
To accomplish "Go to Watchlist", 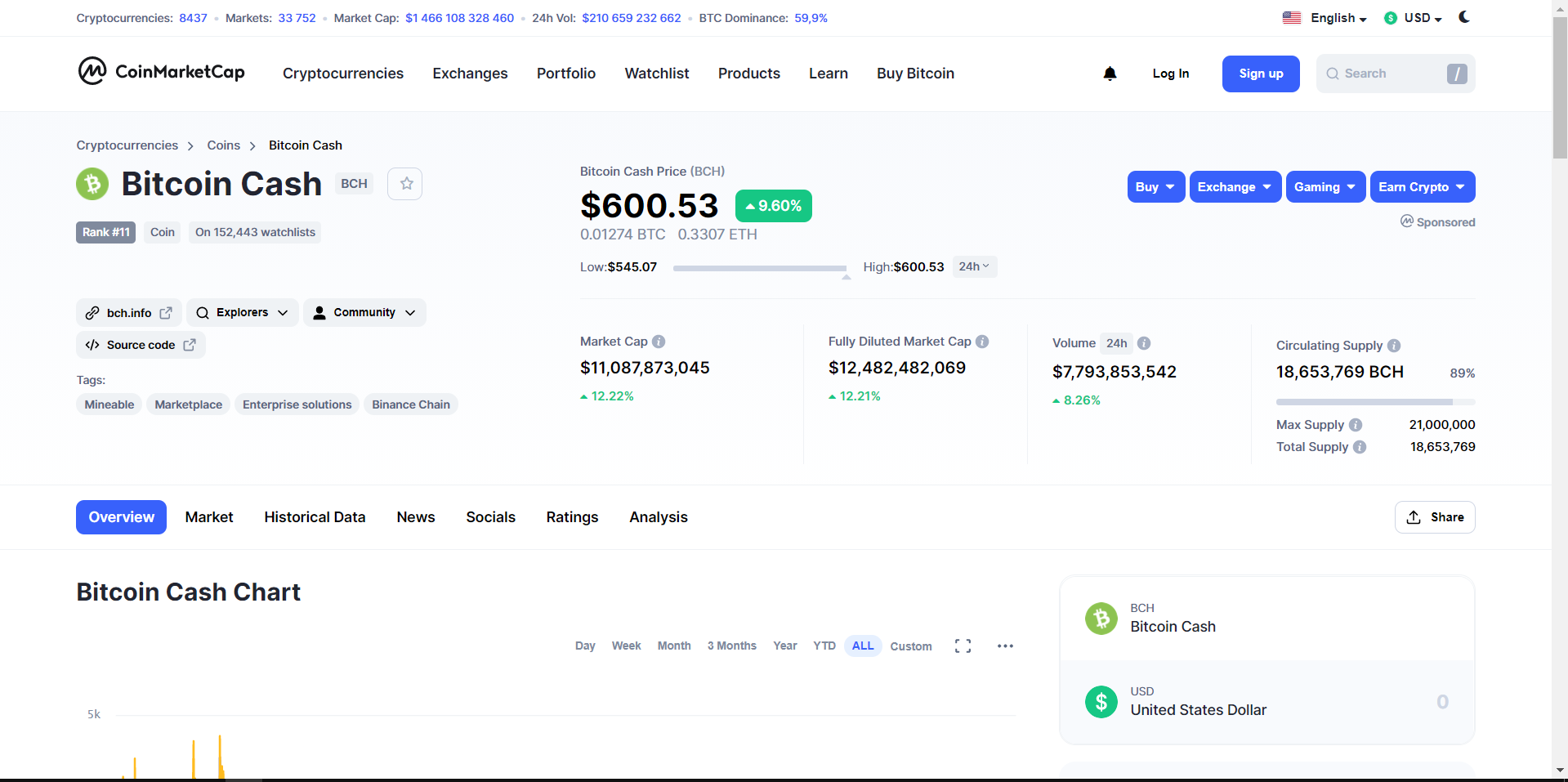I will pyautogui.click(x=657, y=74).
